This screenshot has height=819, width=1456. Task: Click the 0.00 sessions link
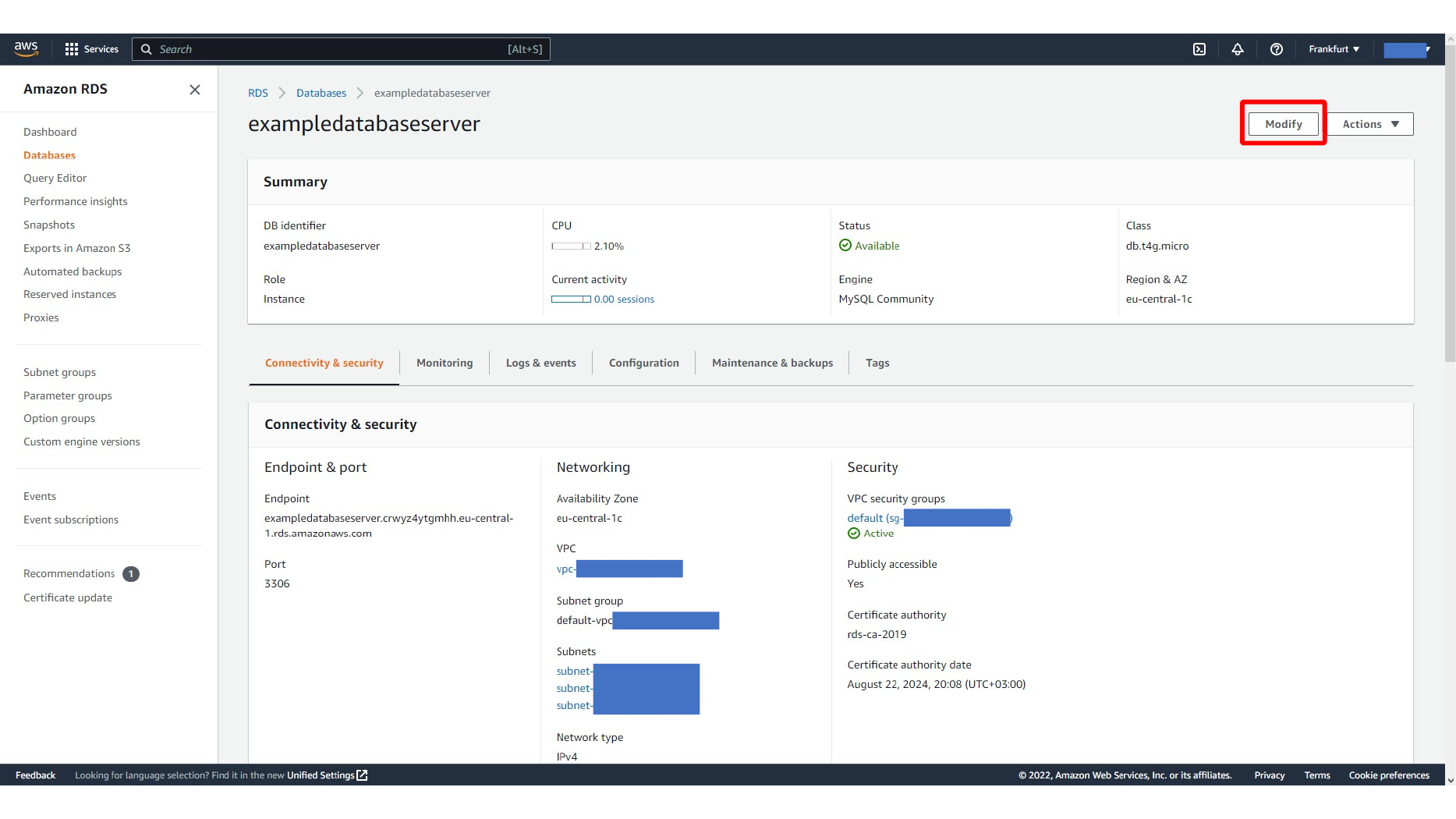(624, 300)
